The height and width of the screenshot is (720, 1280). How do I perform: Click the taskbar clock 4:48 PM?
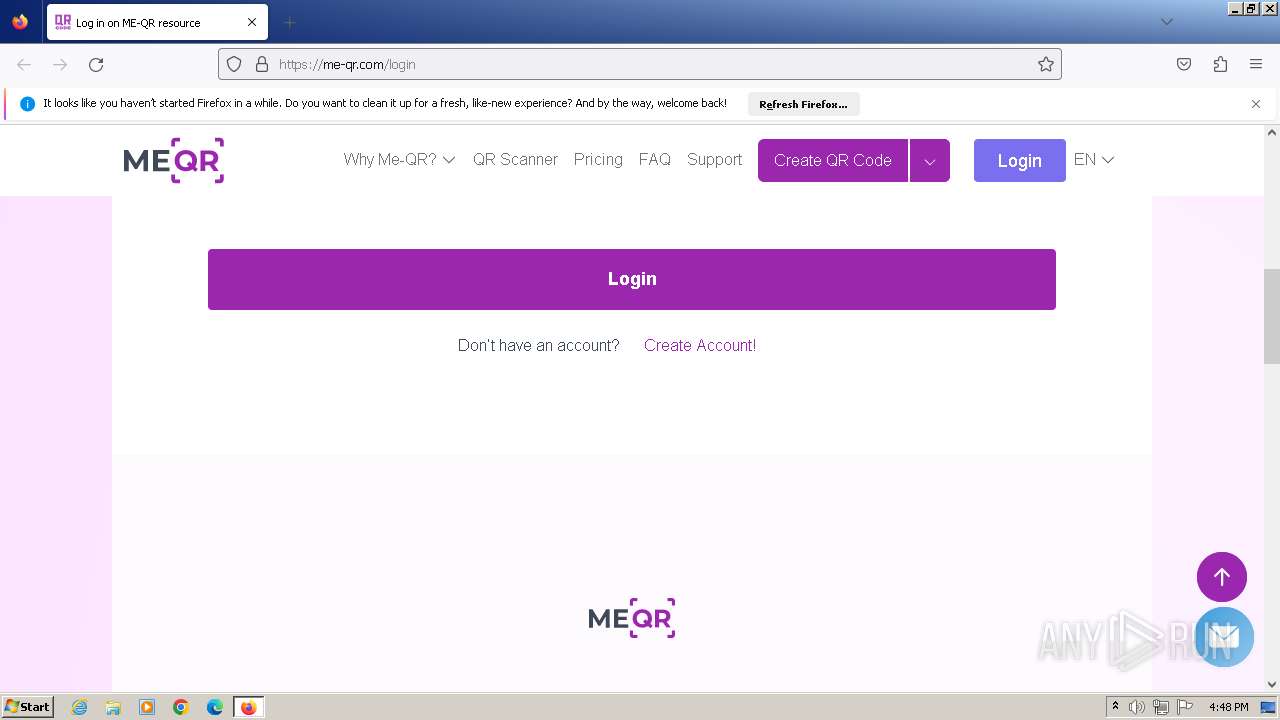point(1228,707)
